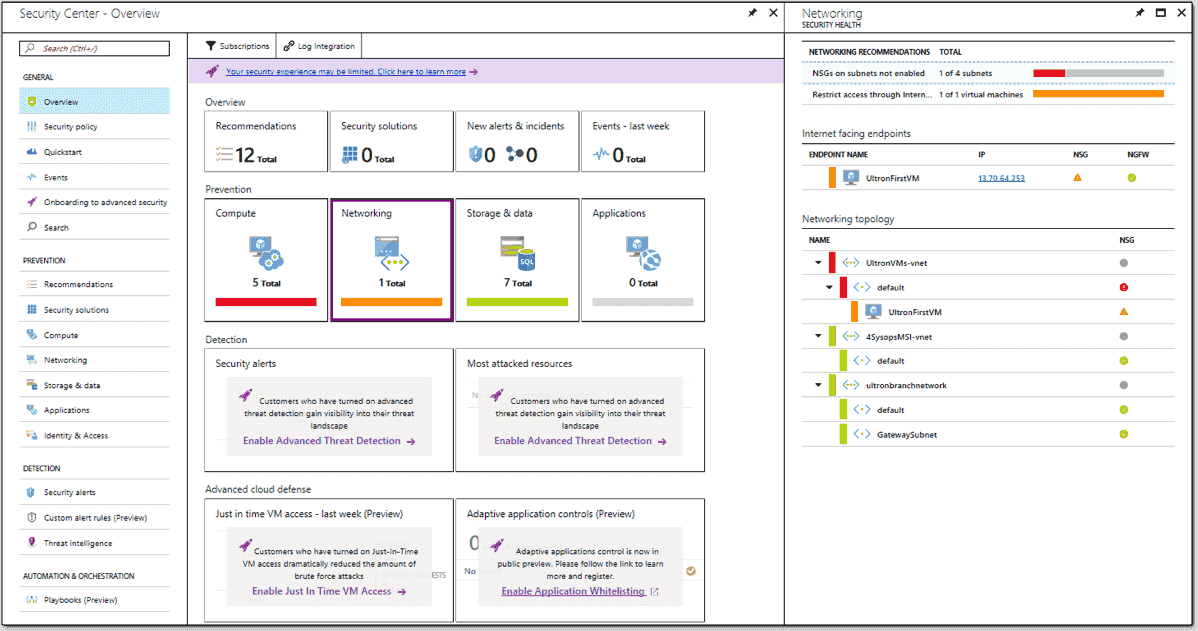This screenshot has height=631, width=1198.
Task: Click the Compute tile VM icon
Action: click(x=266, y=254)
